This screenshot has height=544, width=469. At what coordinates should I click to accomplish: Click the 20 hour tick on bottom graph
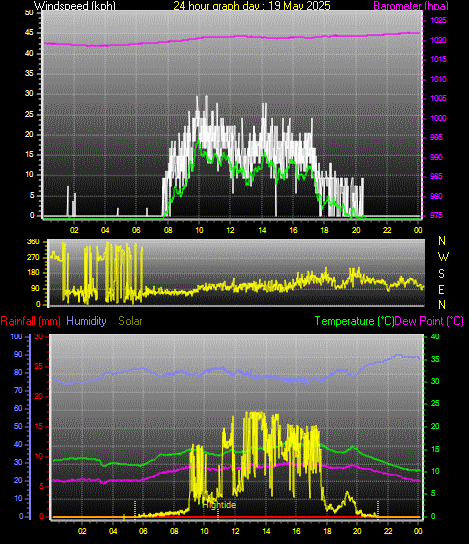coord(357,531)
